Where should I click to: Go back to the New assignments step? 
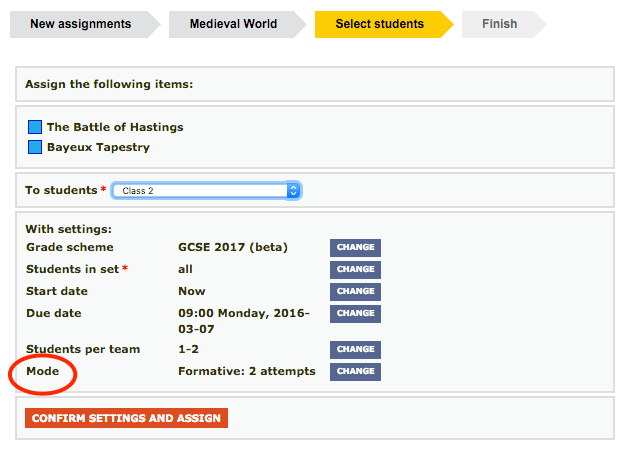tap(80, 24)
